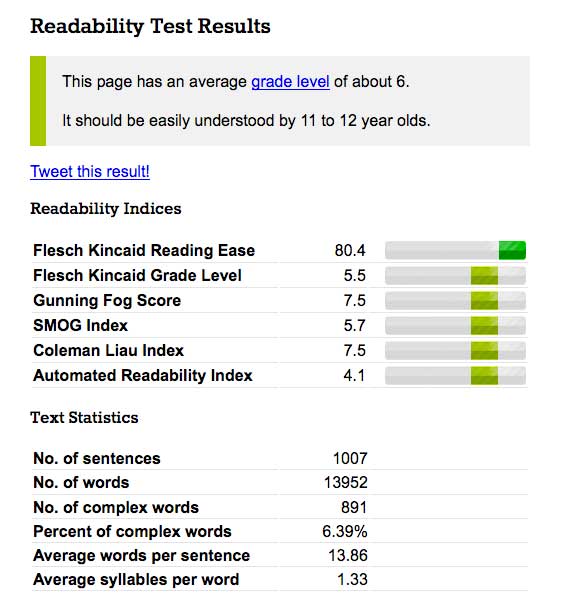Click the Coleman Liau Index bar
Image resolution: width=563 pixels, height=605 pixels.
click(455, 351)
